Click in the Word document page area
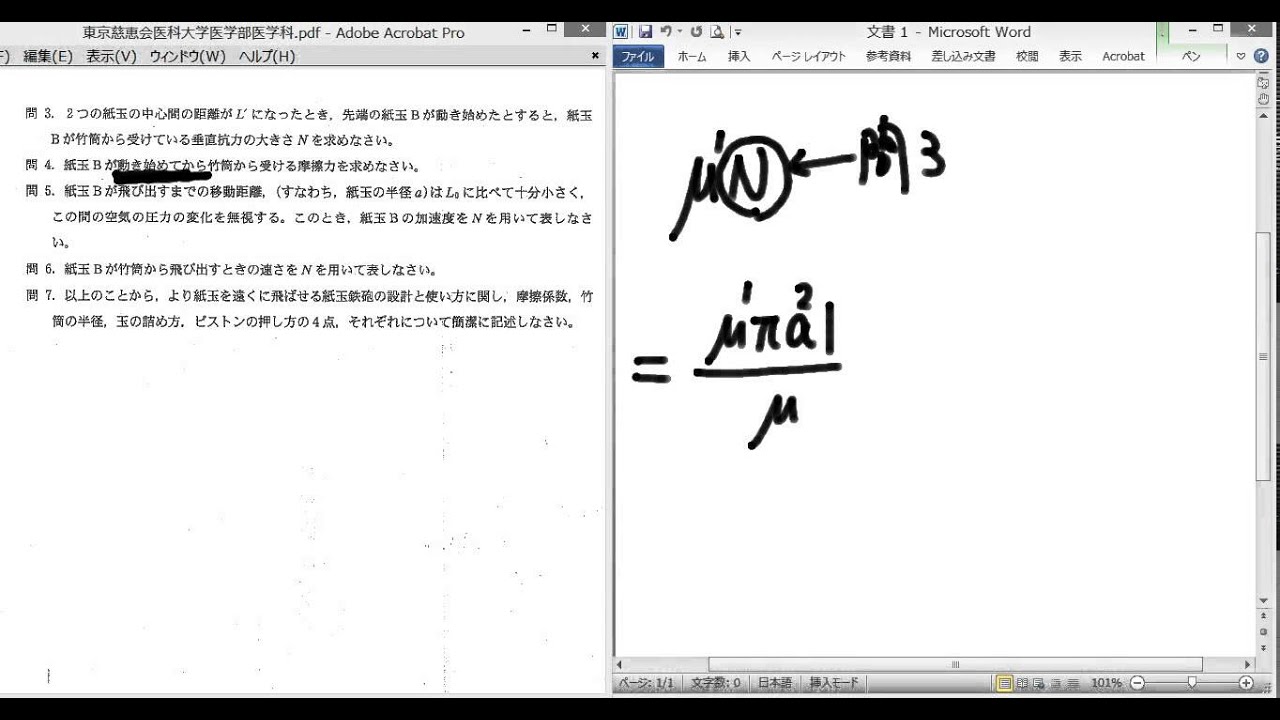1280x720 pixels. tap(935, 365)
